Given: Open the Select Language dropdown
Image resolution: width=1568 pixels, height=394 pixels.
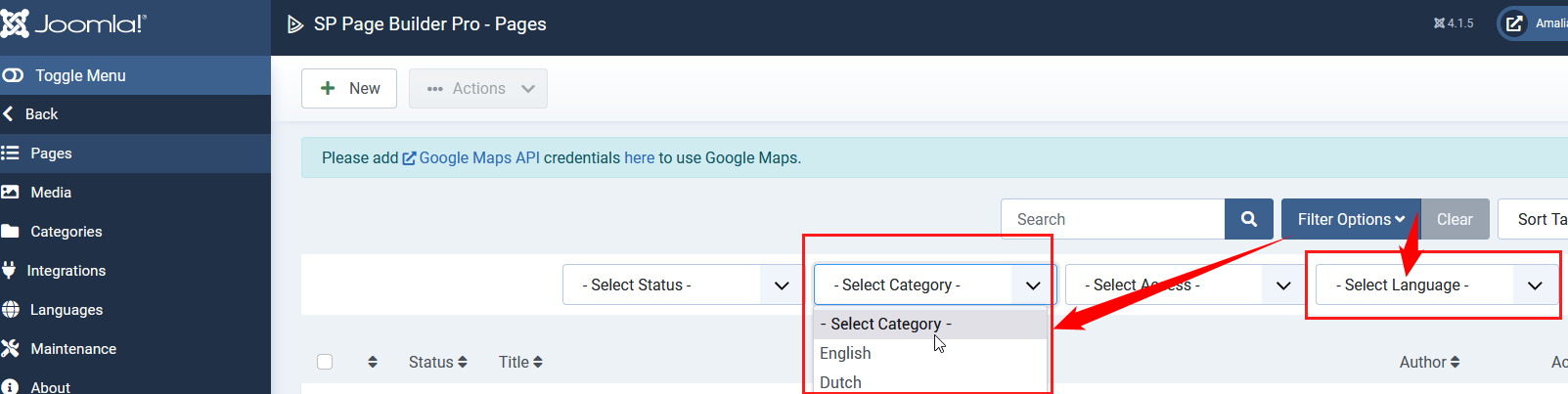Looking at the screenshot, I should (x=1435, y=285).
